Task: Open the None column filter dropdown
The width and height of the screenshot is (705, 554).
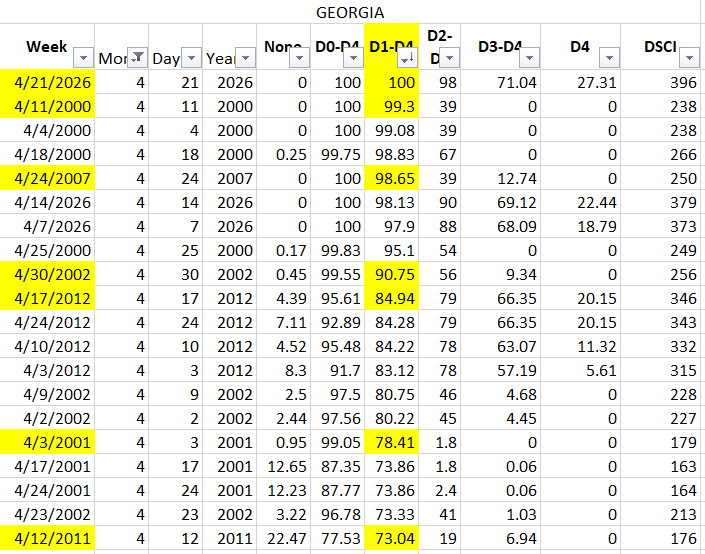Action: (x=299, y=58)
